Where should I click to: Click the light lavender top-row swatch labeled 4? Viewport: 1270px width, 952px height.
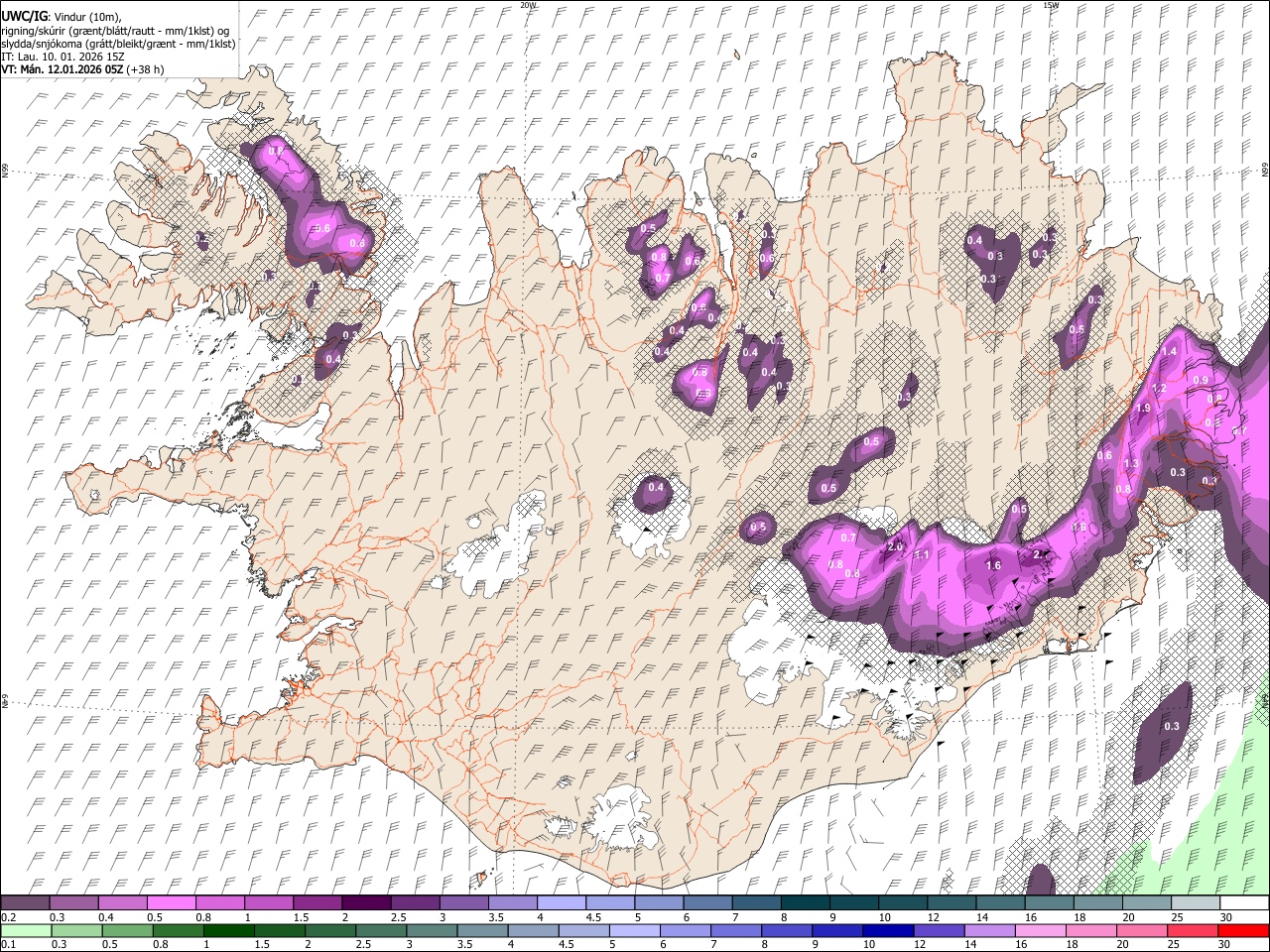[561, 902]
